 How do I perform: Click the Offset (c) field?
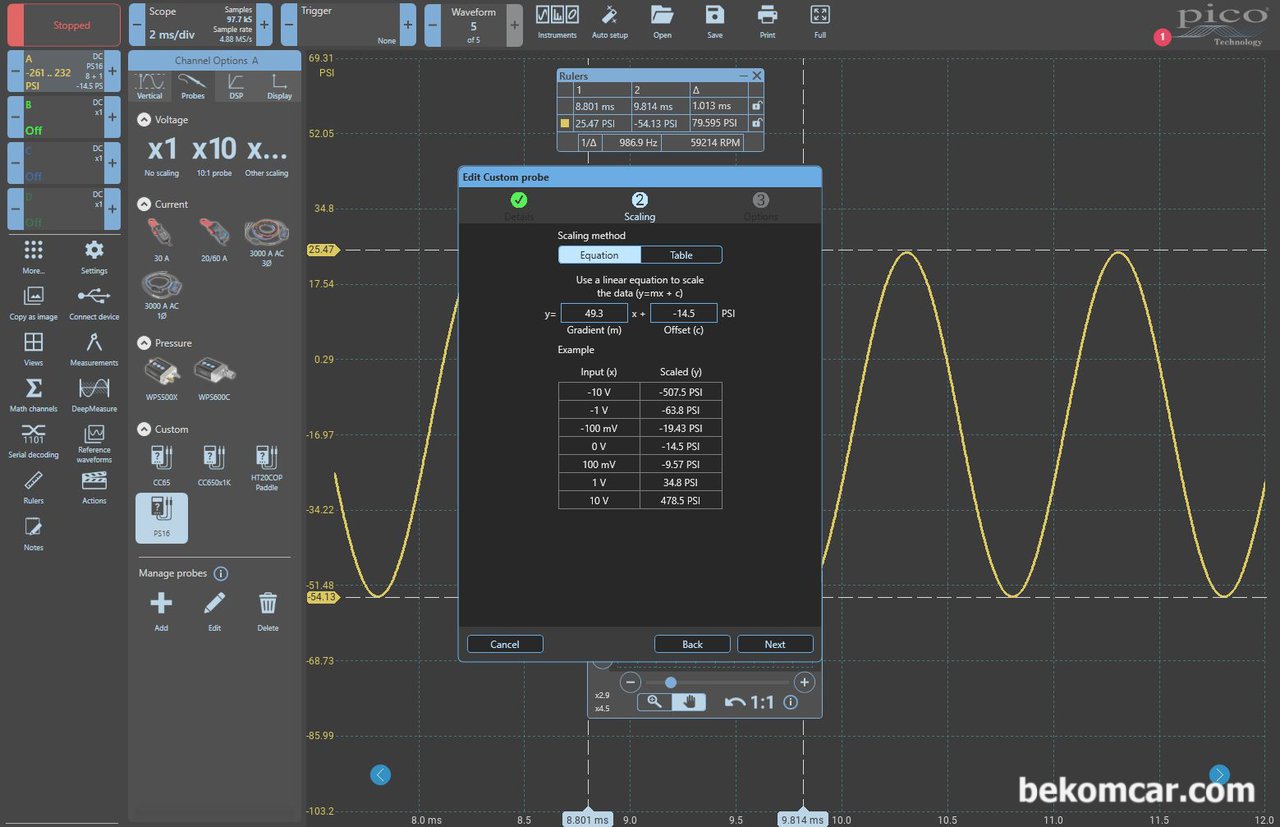pos(684,313)
